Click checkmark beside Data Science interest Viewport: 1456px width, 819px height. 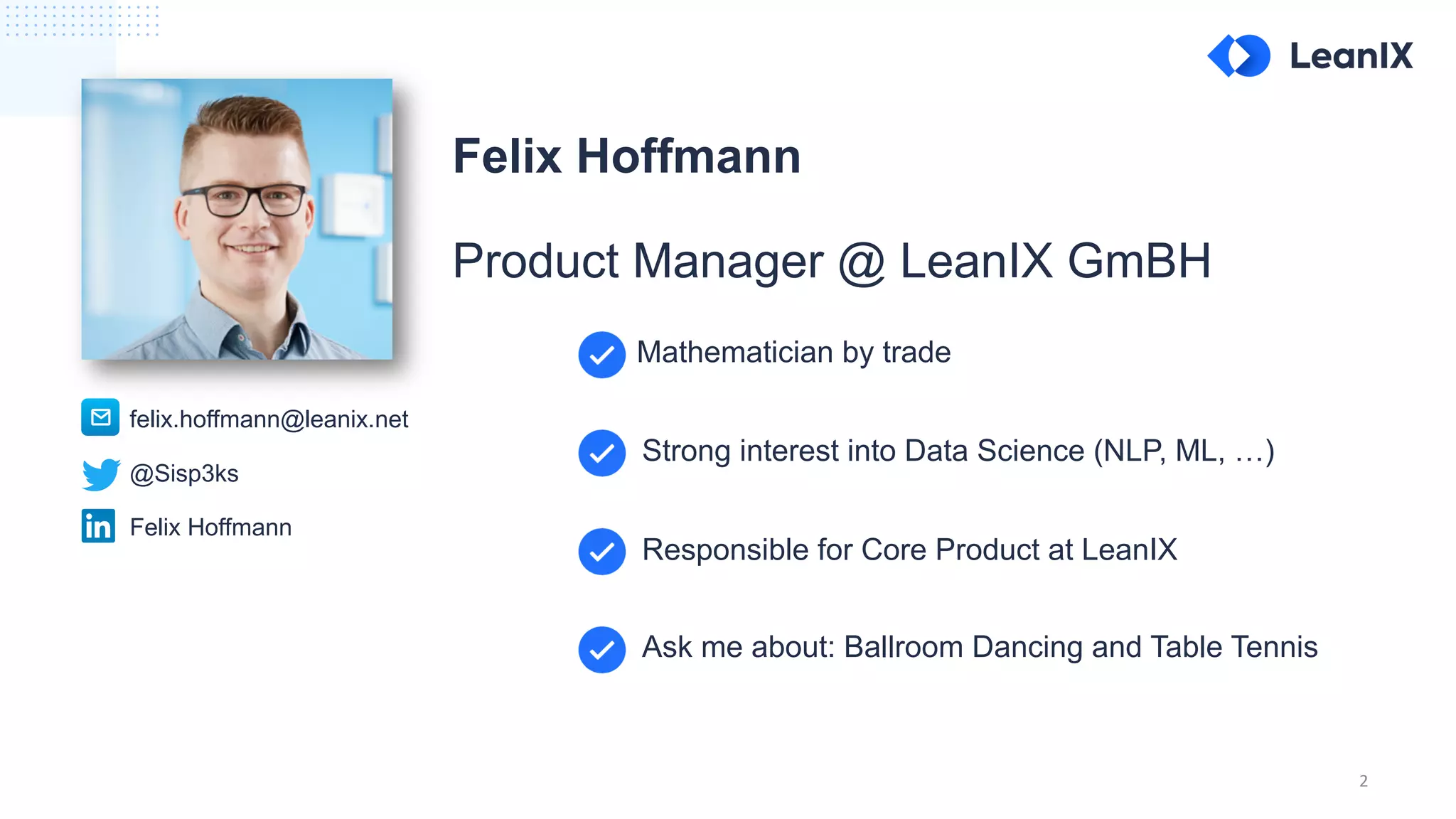click(x=601, y=453)
